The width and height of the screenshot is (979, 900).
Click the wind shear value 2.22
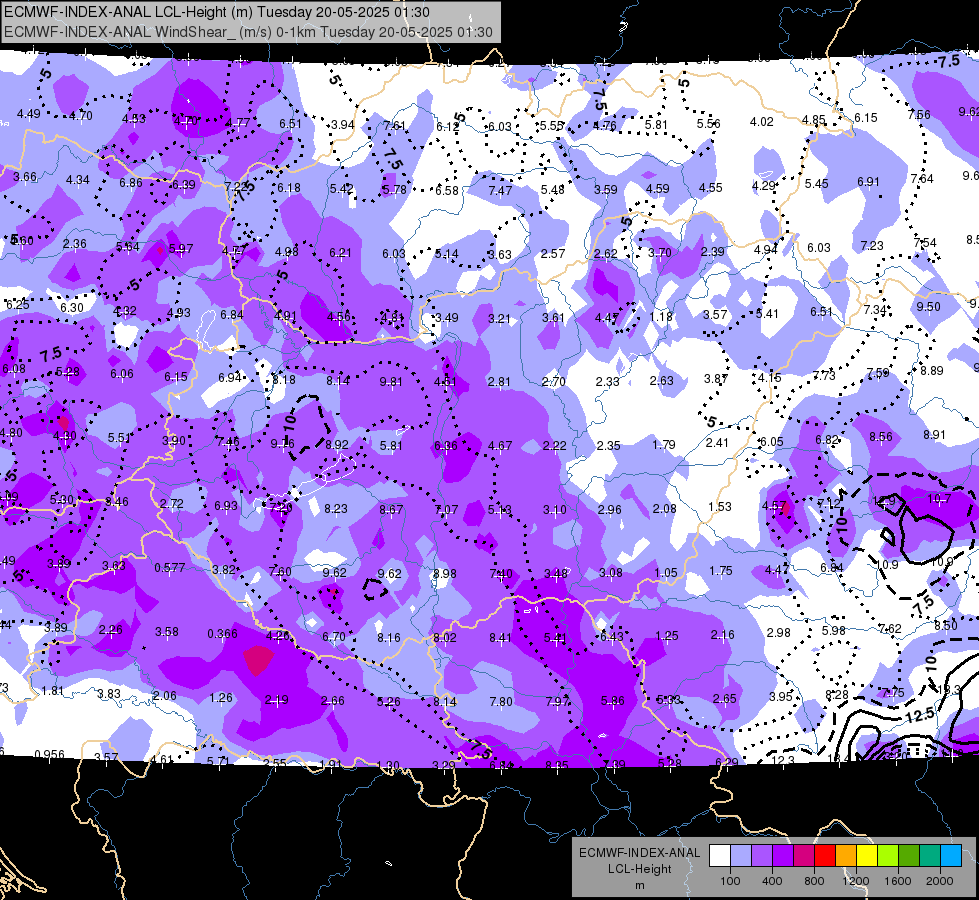tap(554, 445)
